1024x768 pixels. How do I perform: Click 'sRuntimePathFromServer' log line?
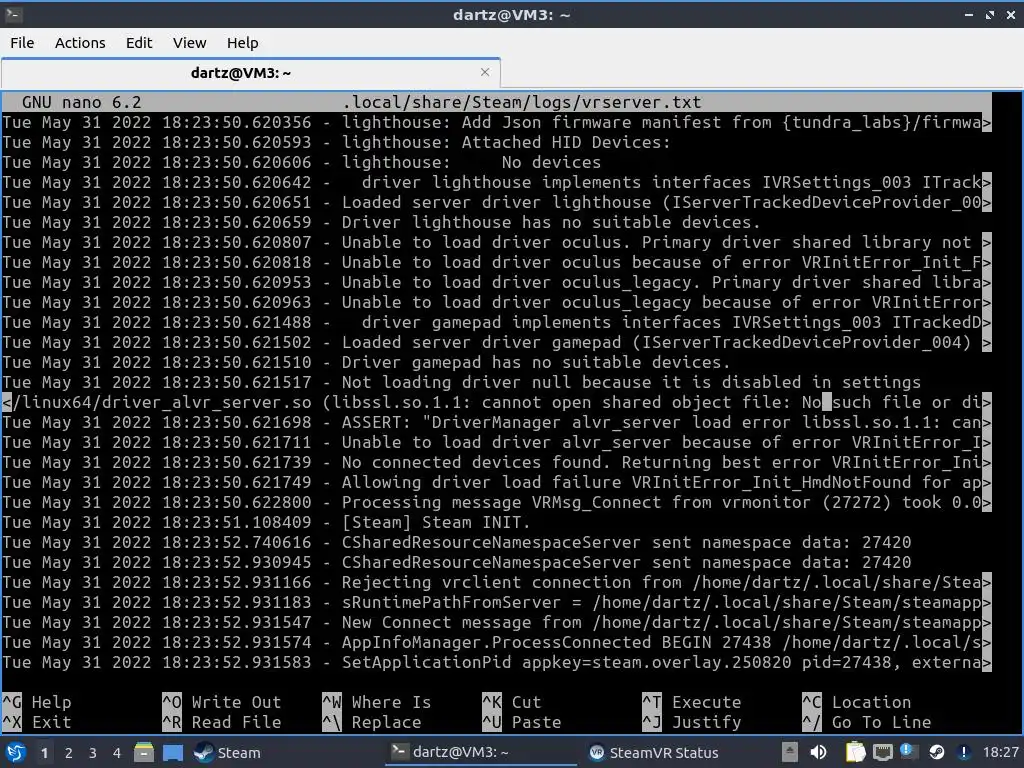496,602
